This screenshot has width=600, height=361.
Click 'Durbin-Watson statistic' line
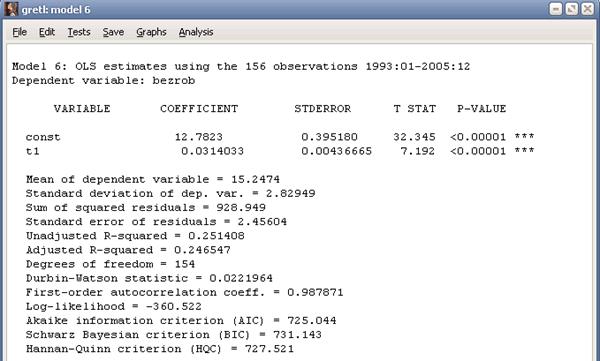(149, 279)
